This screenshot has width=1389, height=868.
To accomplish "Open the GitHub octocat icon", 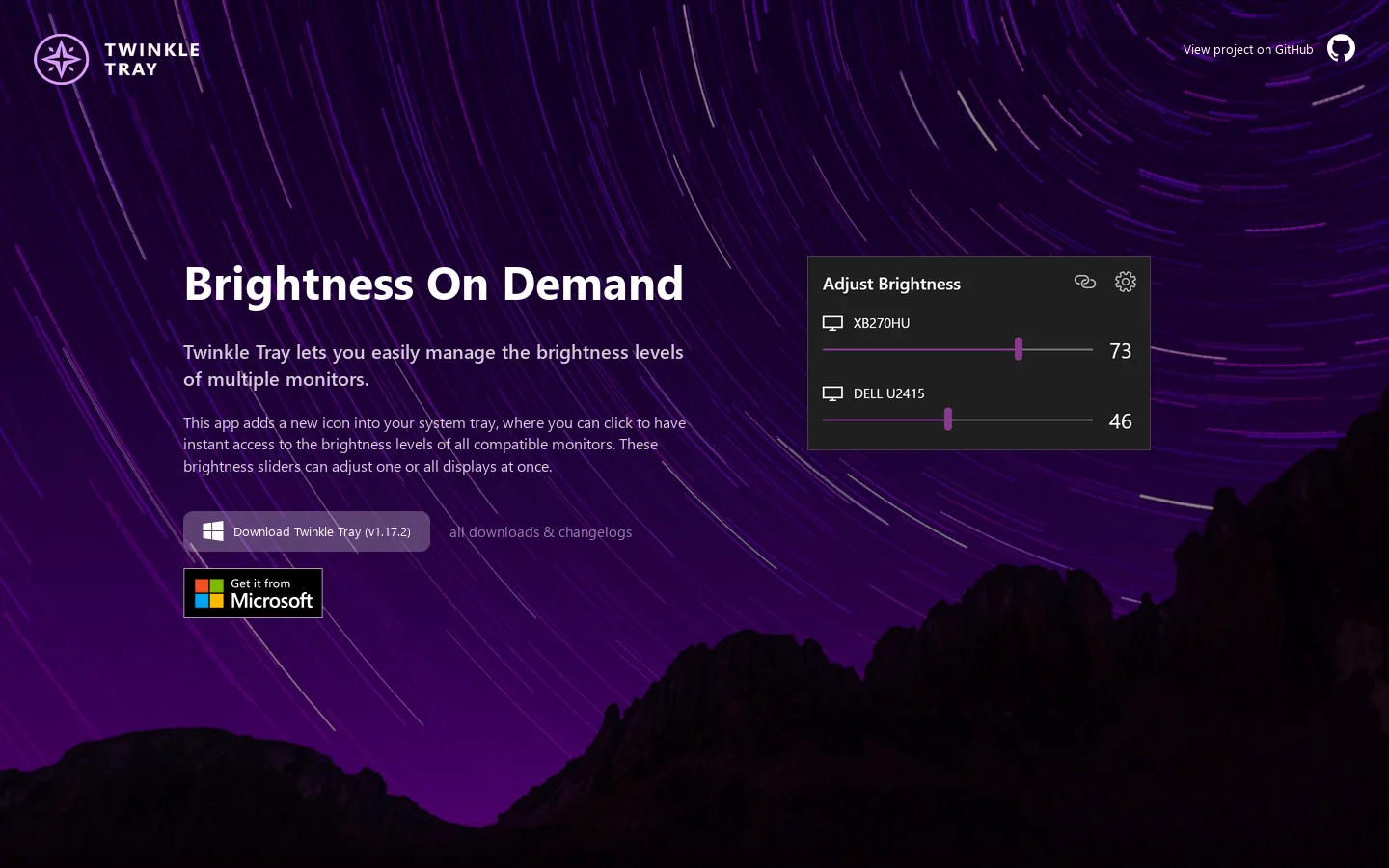I will click(x=1341, y=48).
